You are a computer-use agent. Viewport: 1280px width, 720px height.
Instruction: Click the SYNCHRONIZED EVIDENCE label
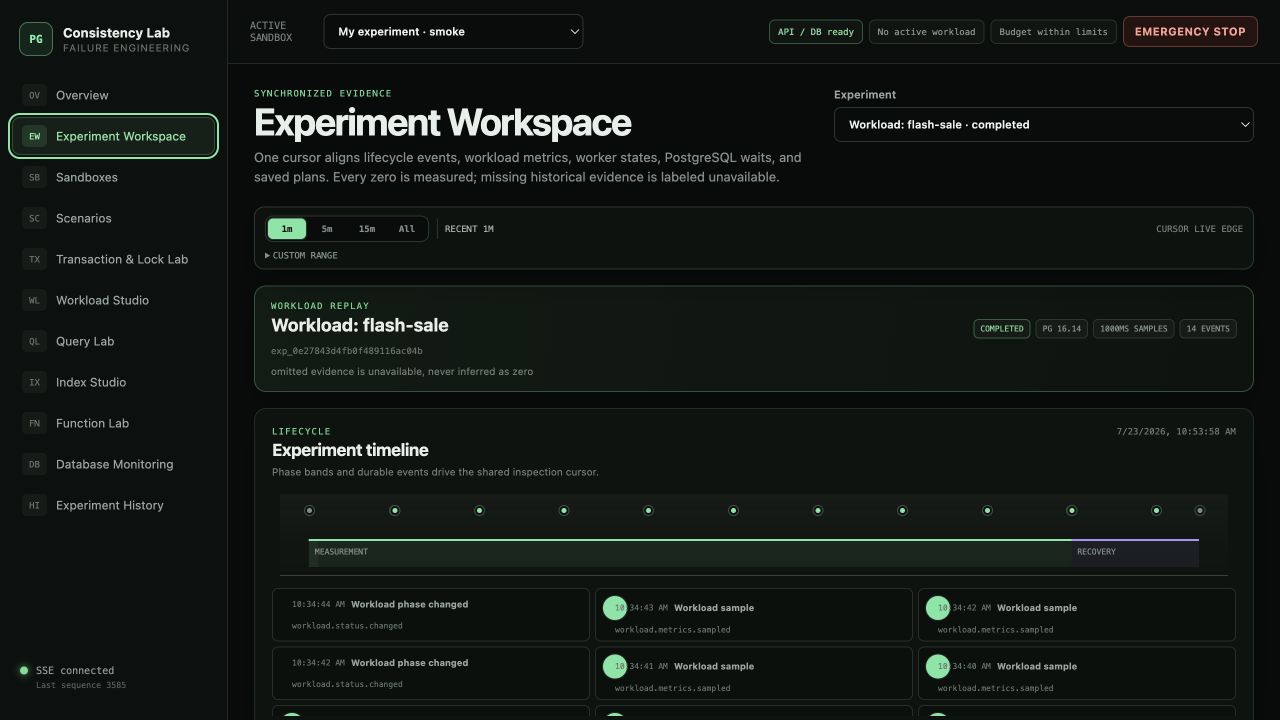point(323,93)
